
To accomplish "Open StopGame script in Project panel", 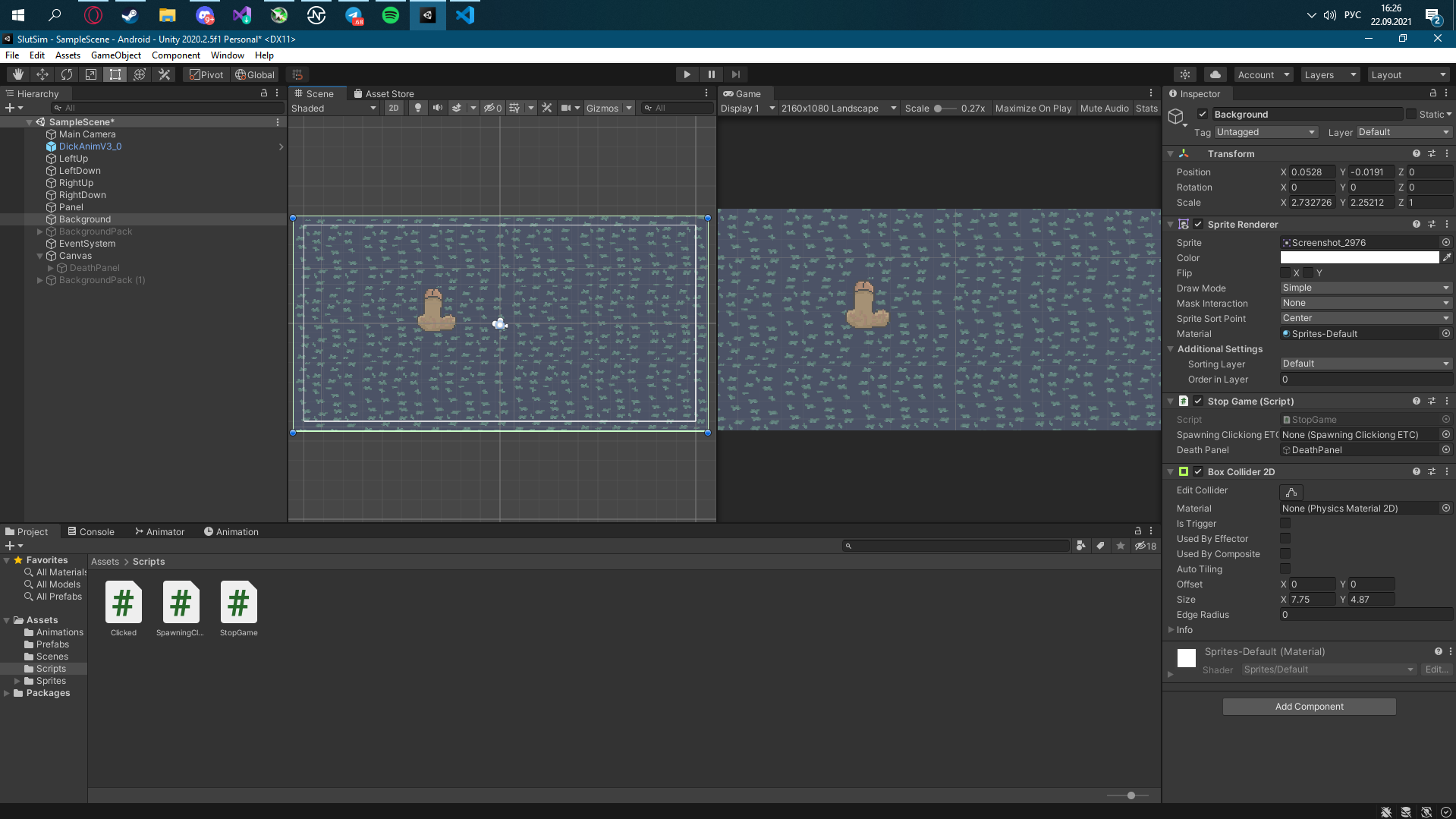I will (x=238, y=609).
